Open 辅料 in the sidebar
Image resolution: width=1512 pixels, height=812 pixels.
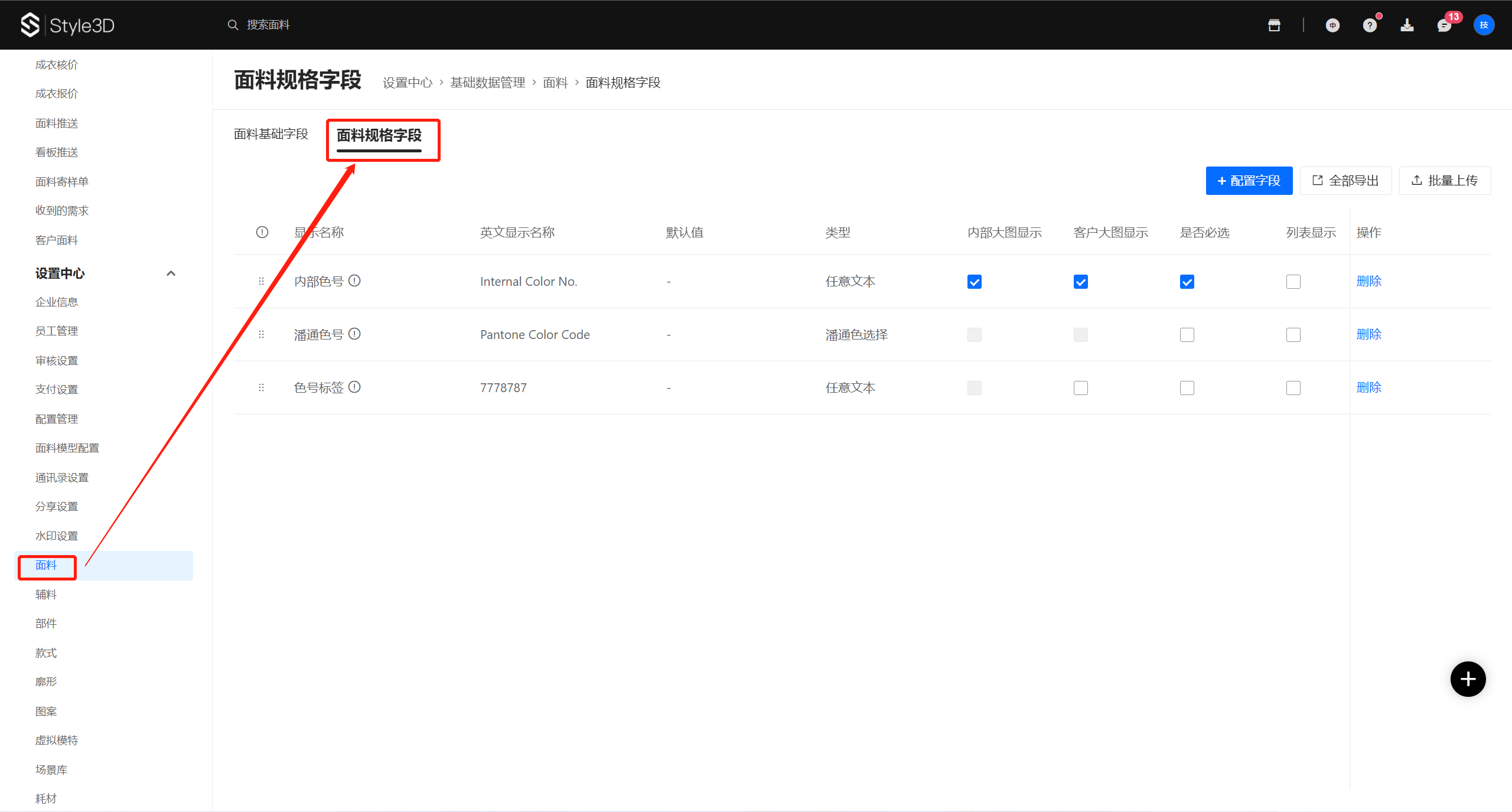coord(46,594)
